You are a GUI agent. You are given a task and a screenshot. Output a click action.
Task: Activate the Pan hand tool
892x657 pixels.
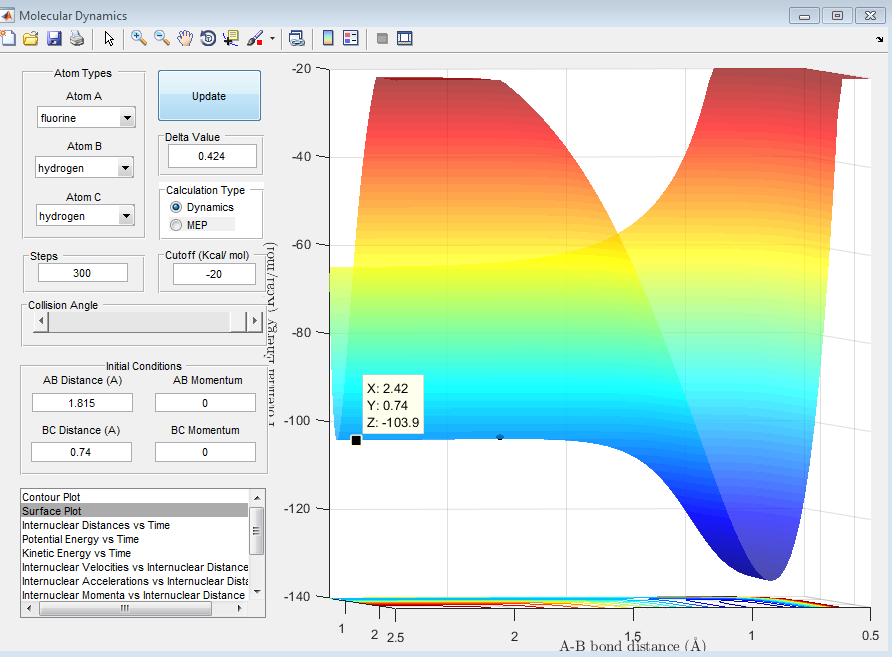tap(185, 39)
